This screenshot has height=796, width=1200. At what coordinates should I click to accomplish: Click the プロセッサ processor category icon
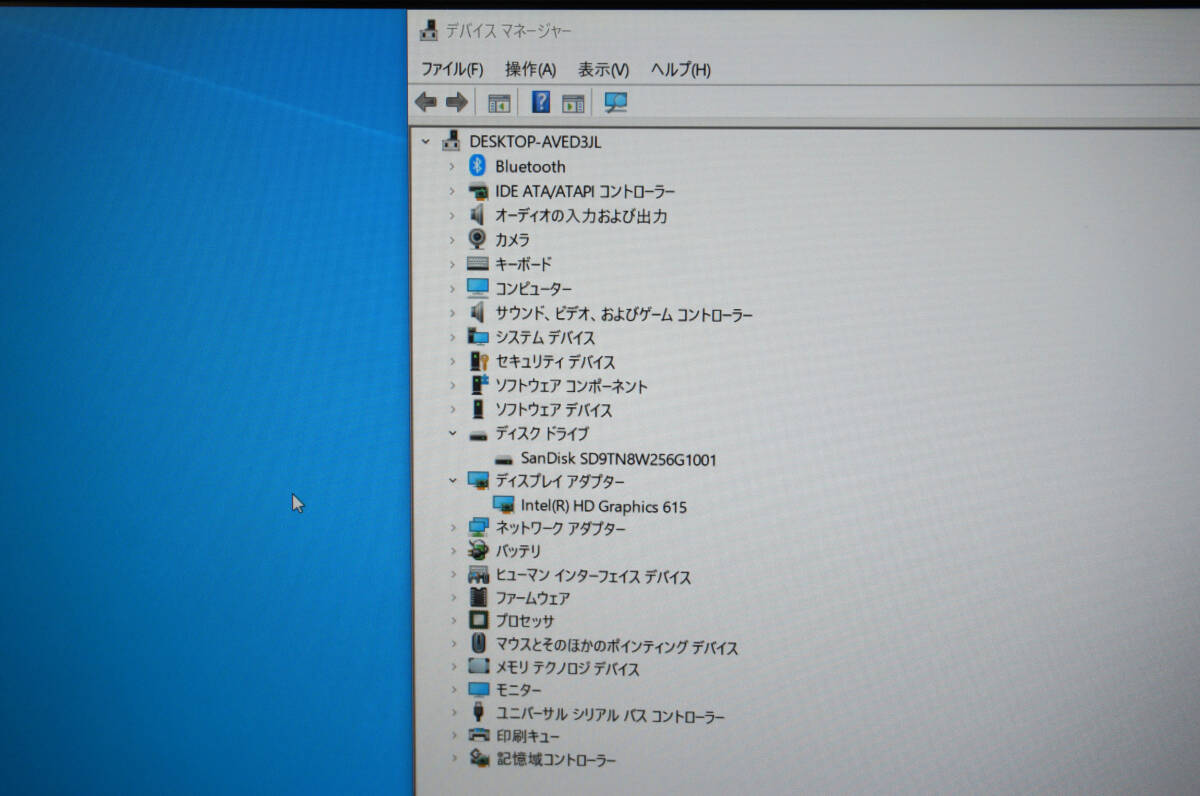[x=477, y=620]
